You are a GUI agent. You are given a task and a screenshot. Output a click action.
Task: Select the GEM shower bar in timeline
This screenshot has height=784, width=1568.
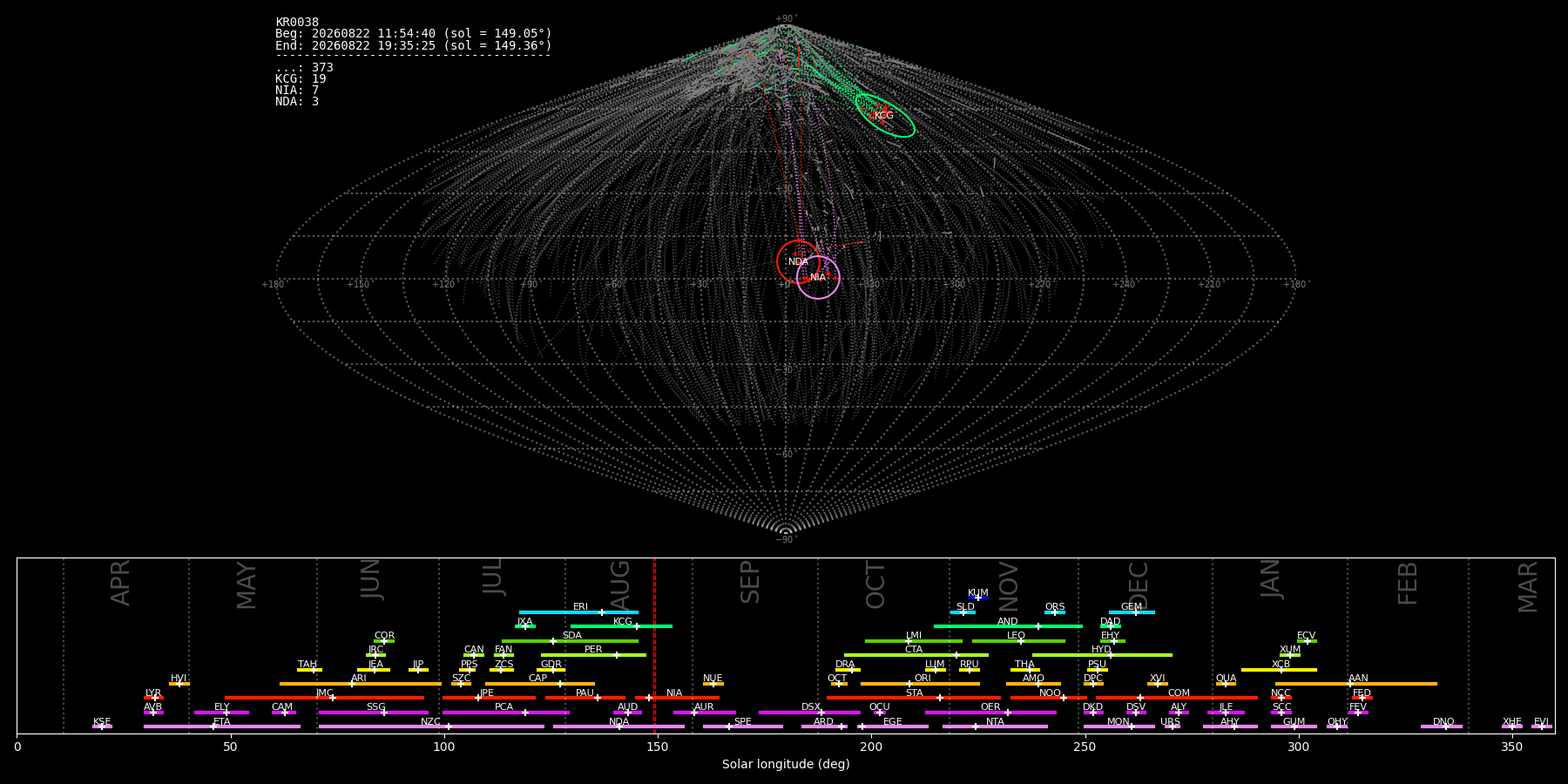1132,612
